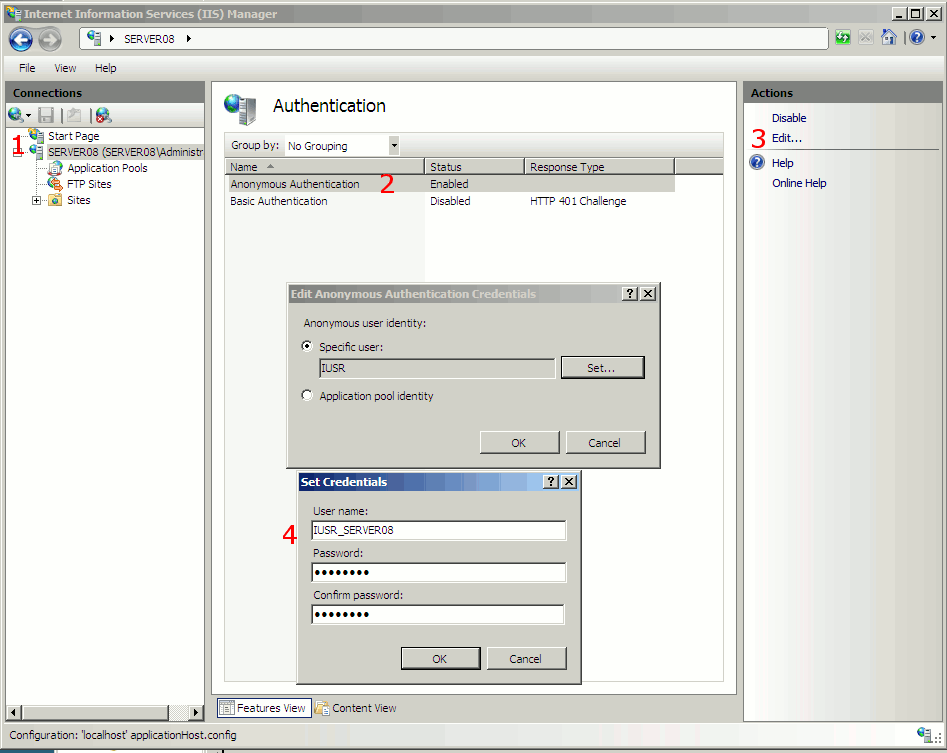Click OK in Set Credentials dialog
947x753 pixels.
click(x=440, y=658)
